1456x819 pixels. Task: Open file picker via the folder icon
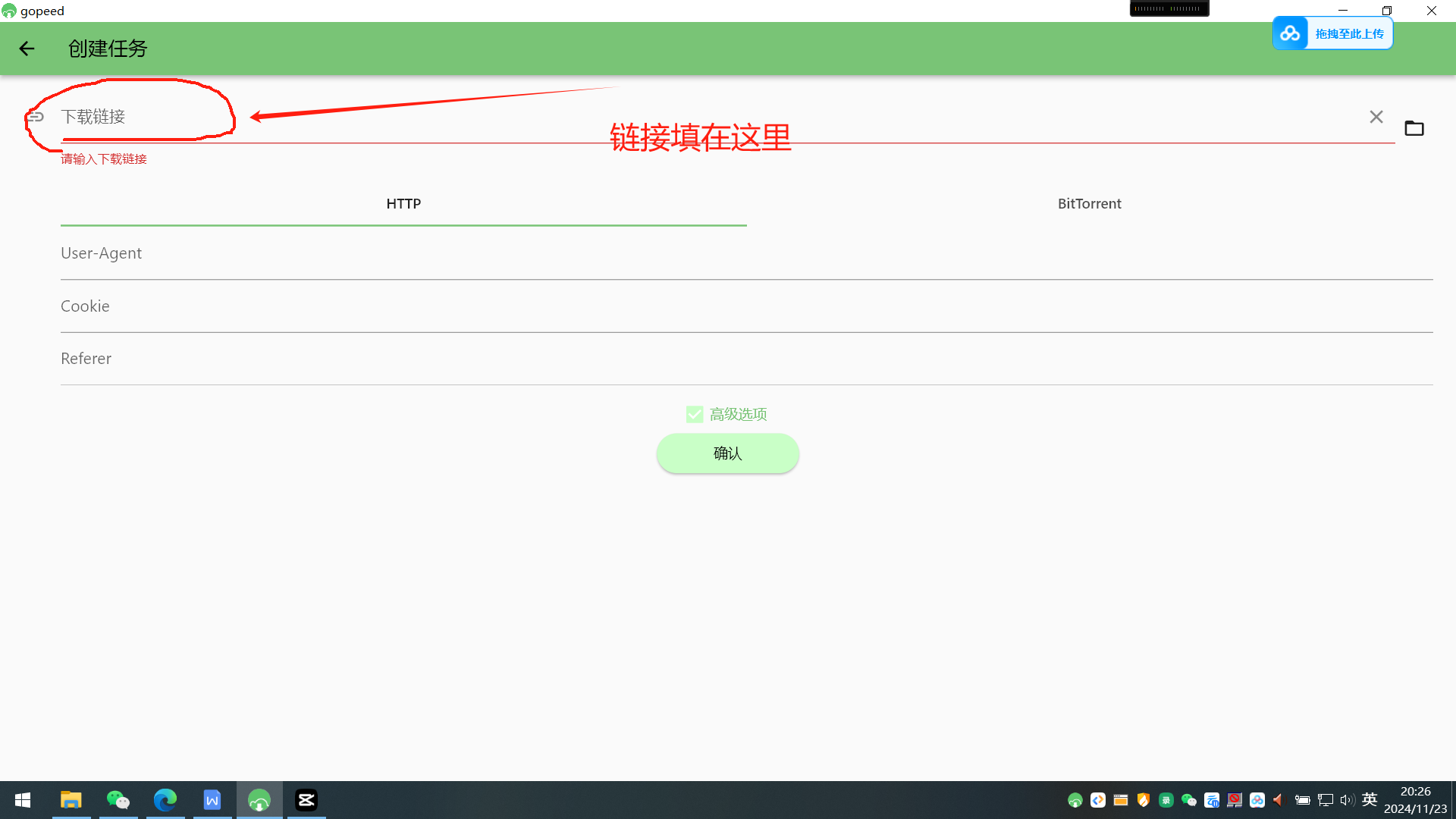click(x=1414, y=127)
